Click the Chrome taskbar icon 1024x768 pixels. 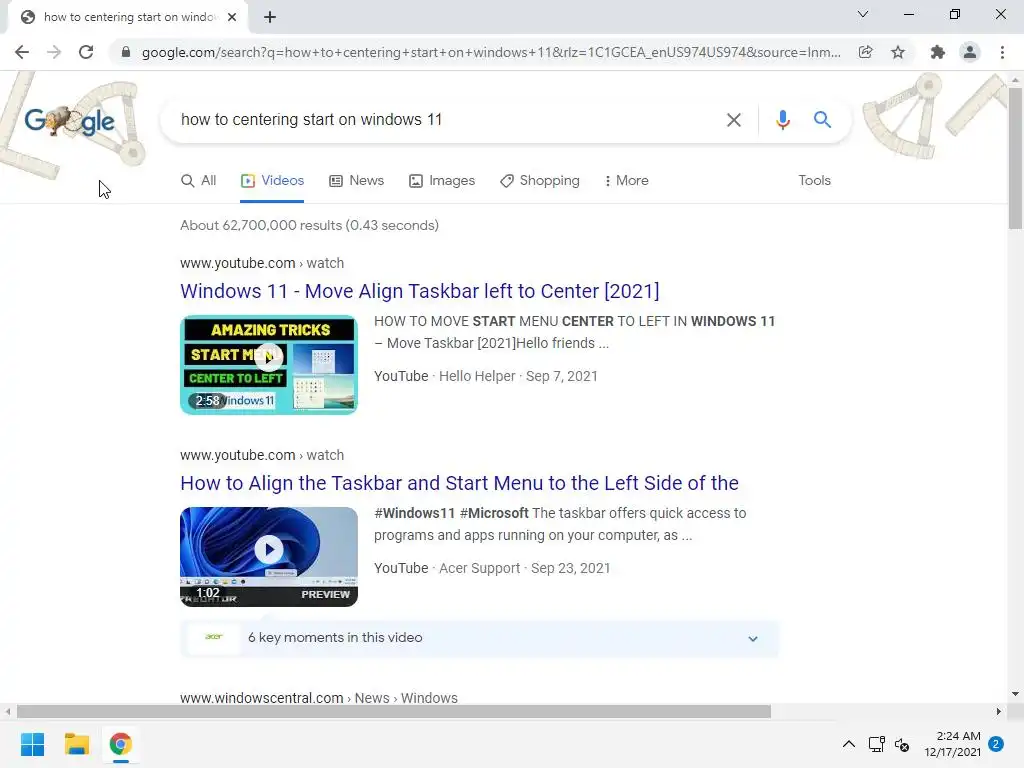click(121, 744)
